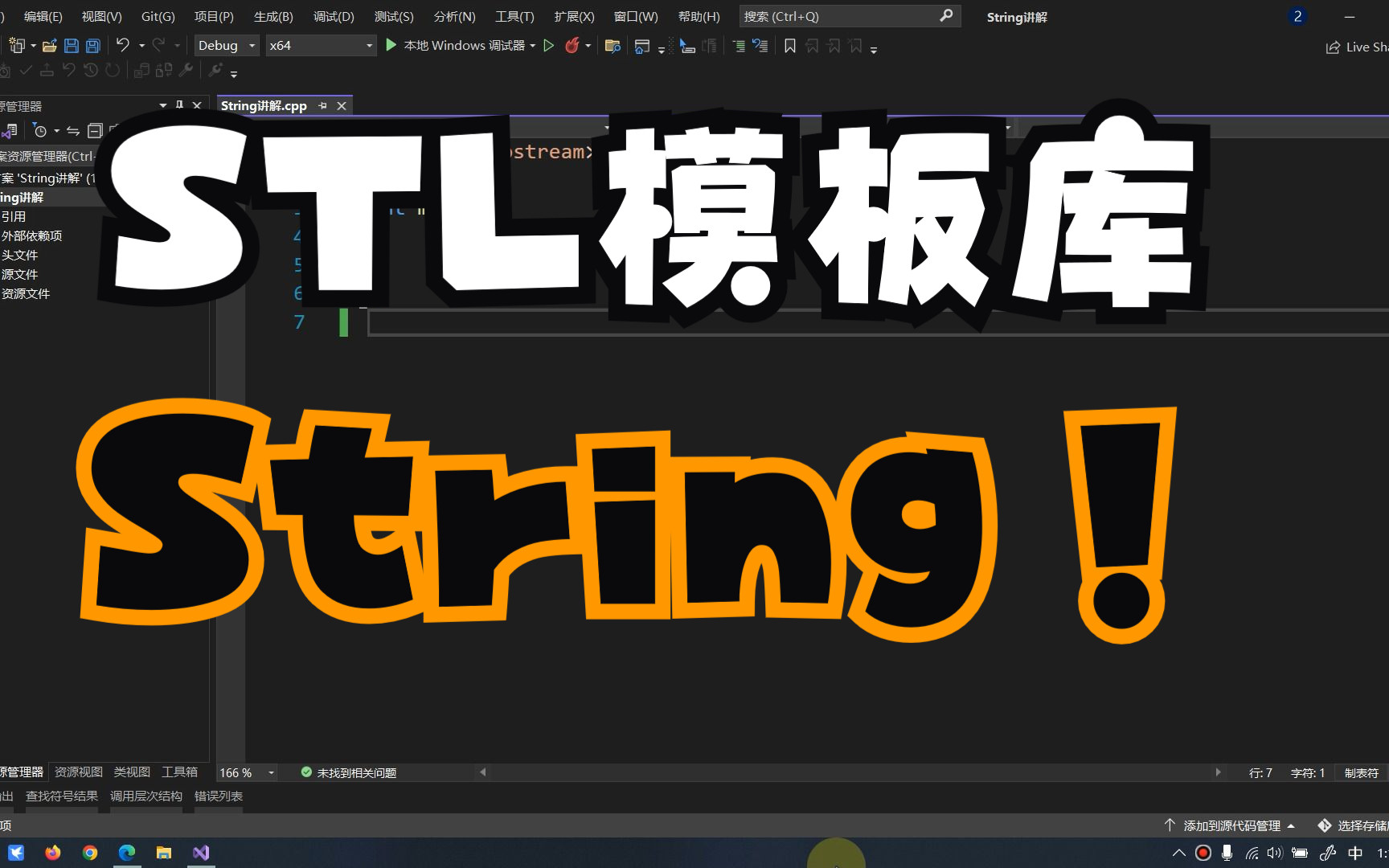
Task: Click the New Project toolbar icon
Action: 16,46
